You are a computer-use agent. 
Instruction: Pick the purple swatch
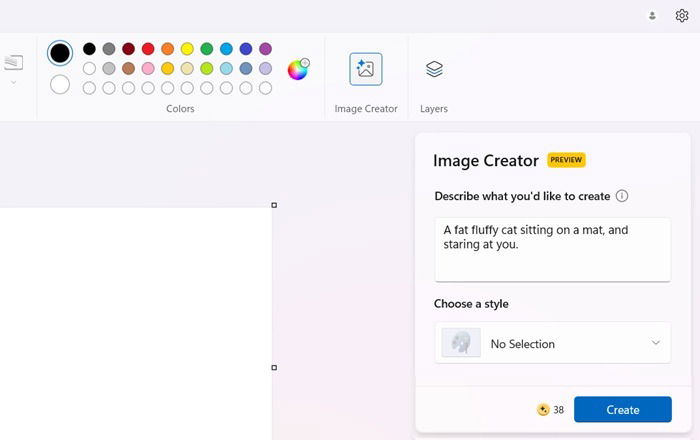266,49
